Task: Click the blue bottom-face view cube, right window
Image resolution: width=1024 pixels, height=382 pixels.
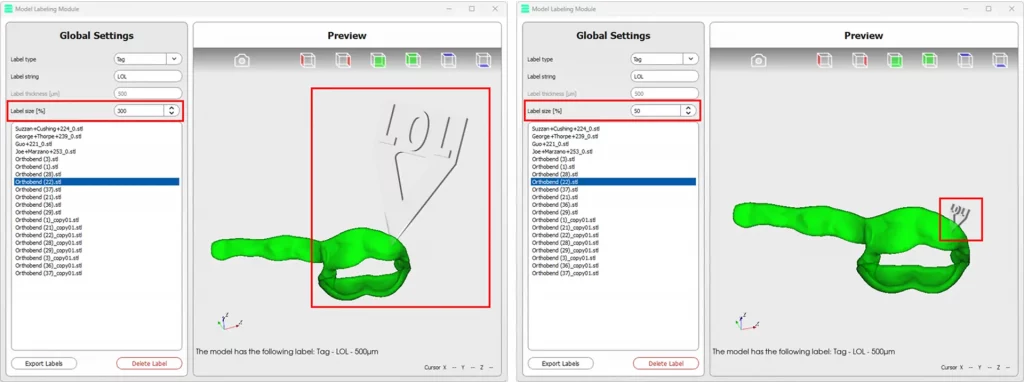Action: coord(1000,61)
